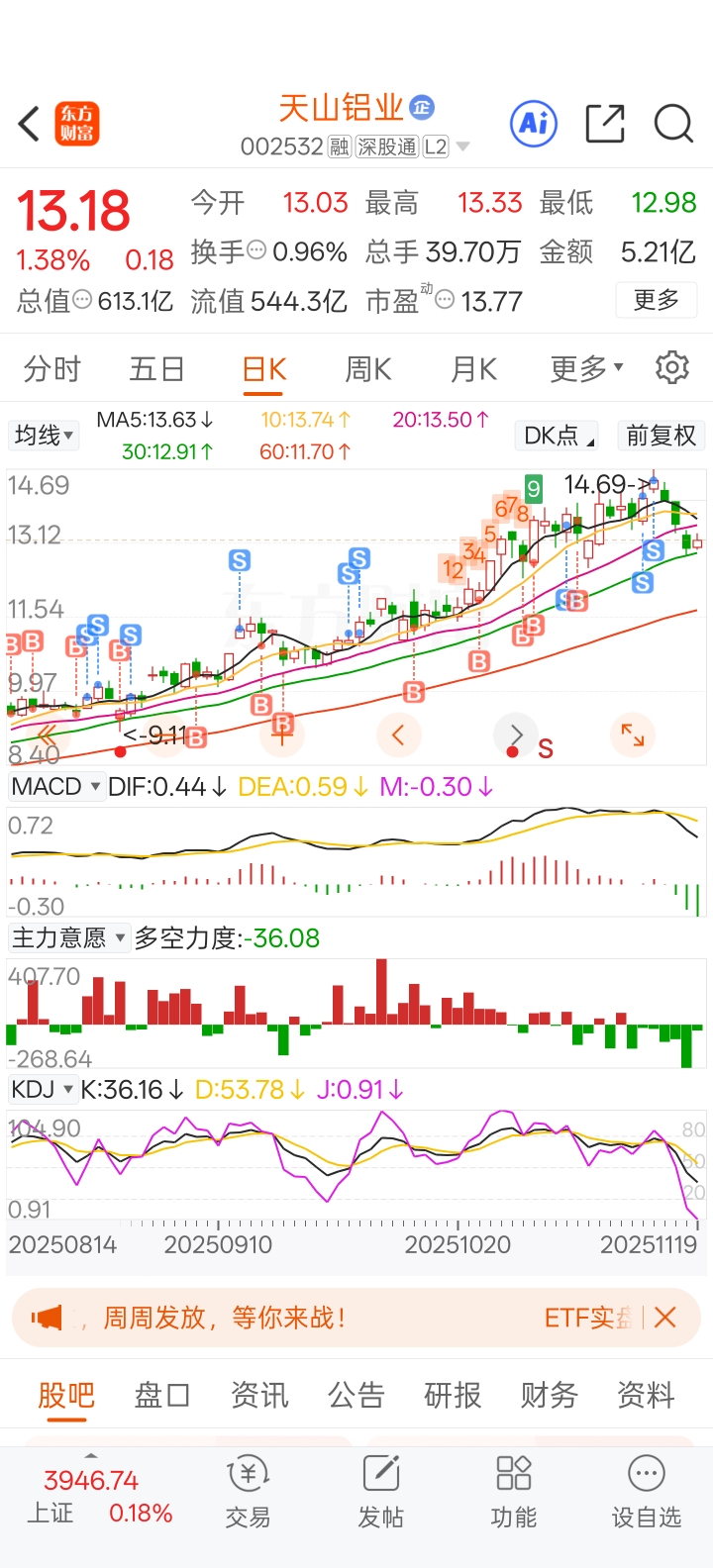Tap the 换手 info circle icon

255,250
